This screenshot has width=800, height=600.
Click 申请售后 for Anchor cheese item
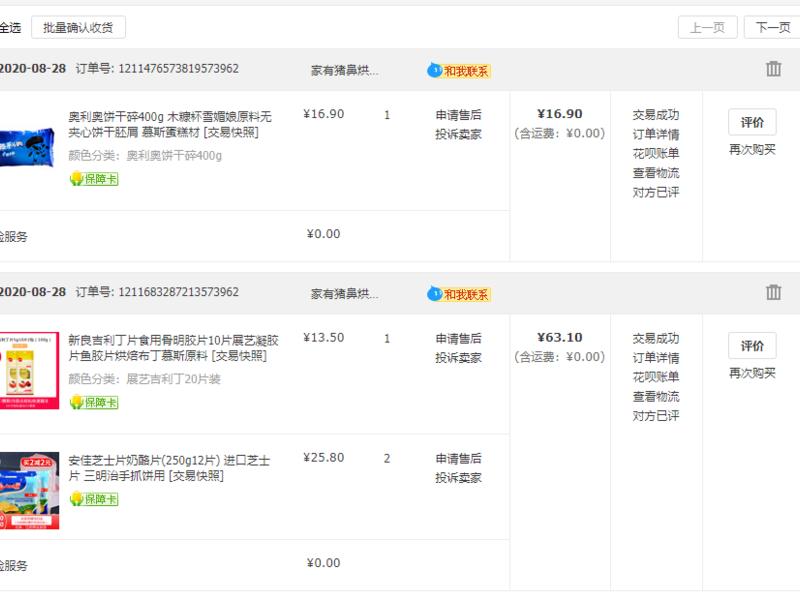pos(458,458)
